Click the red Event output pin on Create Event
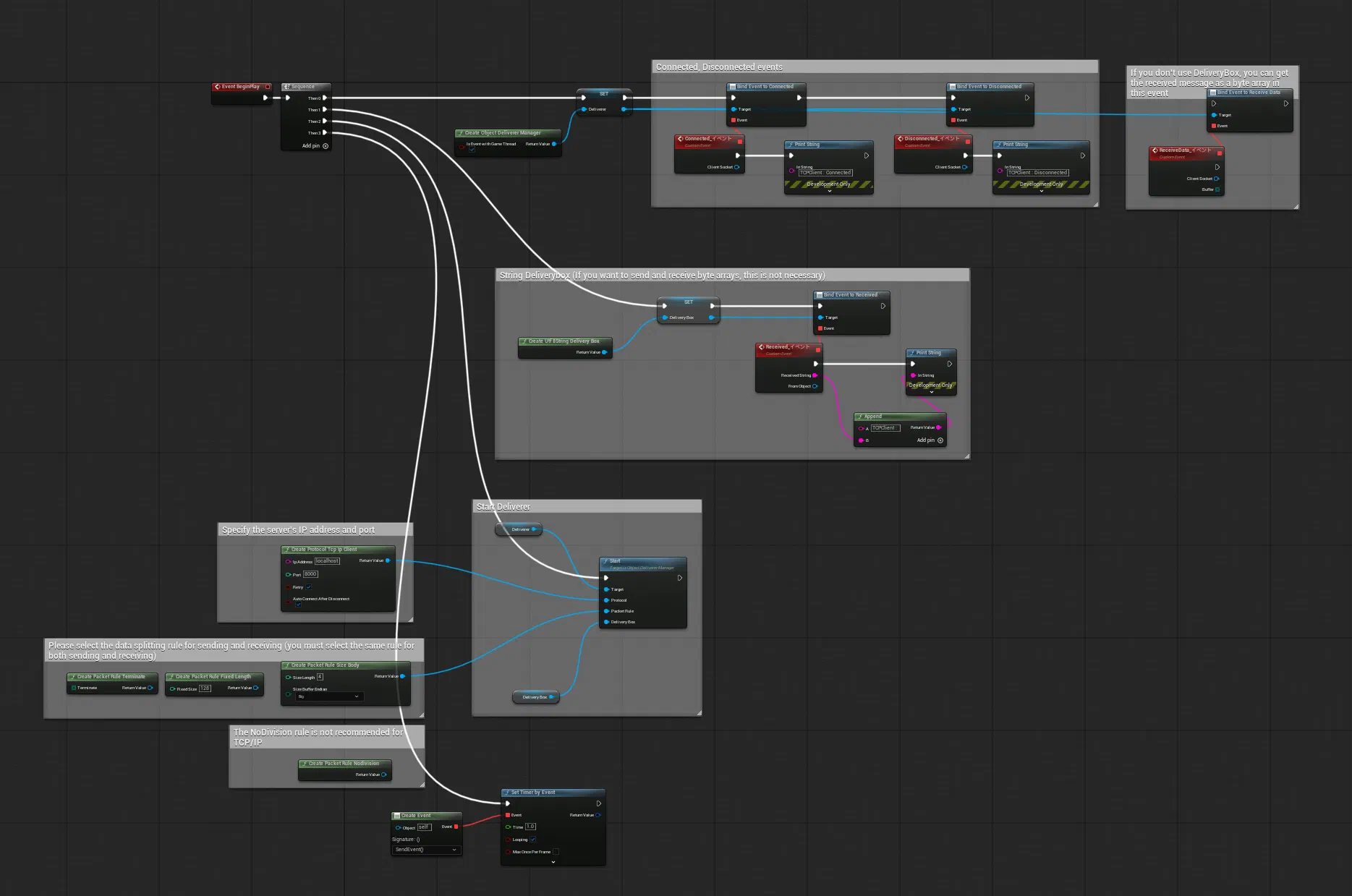This screenshot has width=1352, height=896. click(x=456, y=827)
